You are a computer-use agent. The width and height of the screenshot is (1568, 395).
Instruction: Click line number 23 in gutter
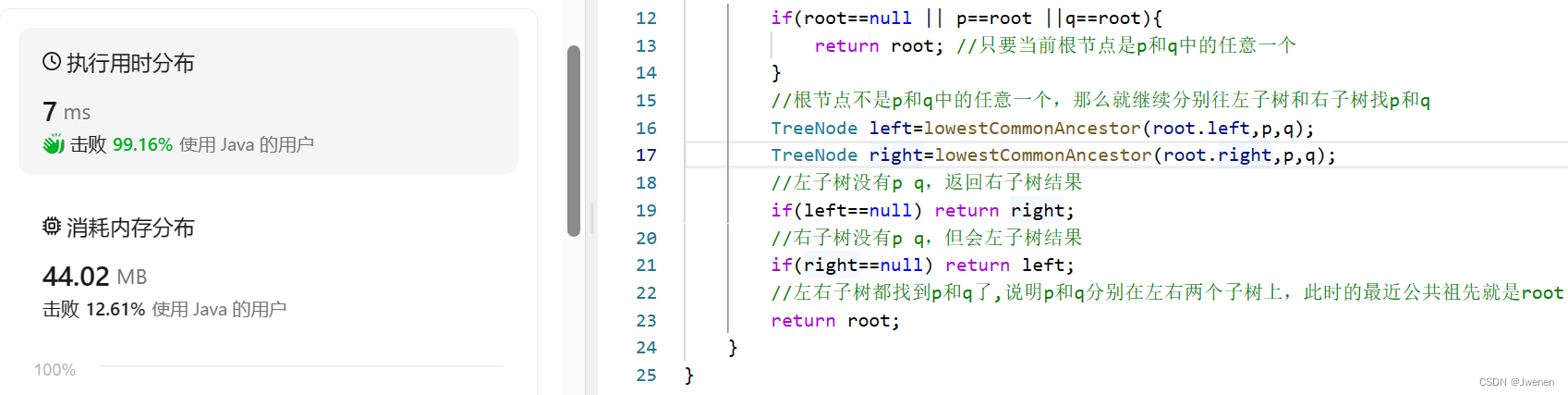pyautogui.click(x=646, y=321)
